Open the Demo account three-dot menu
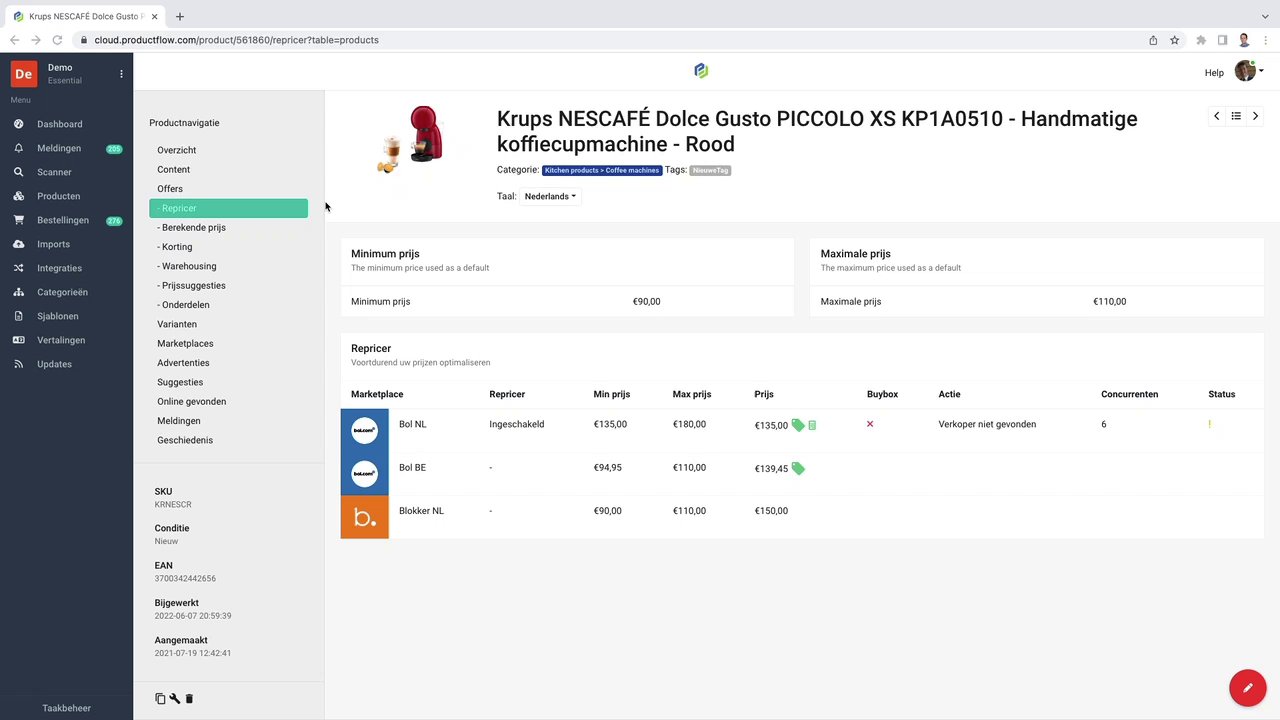This screenshot has width=1280, height=720. pos(121,74)
